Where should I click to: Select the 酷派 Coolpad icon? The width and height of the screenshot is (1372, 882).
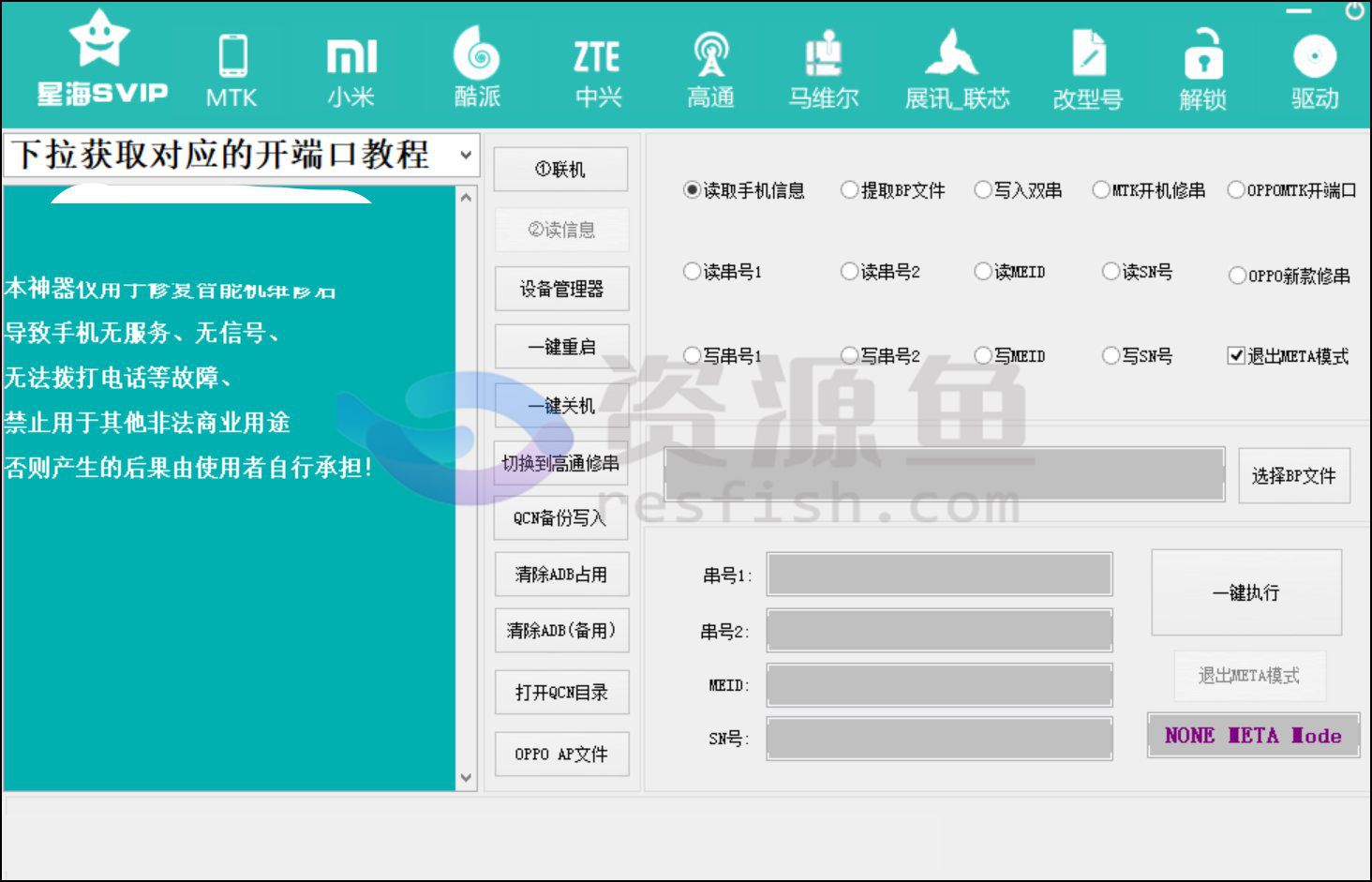477,67
